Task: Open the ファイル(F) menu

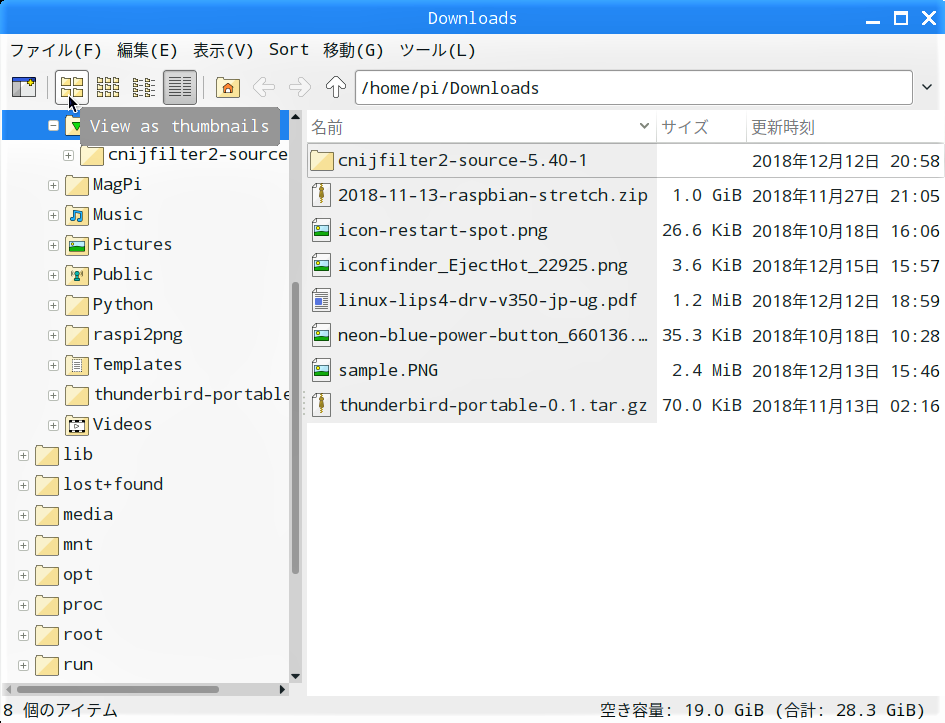Action: (x=55, y=50)
